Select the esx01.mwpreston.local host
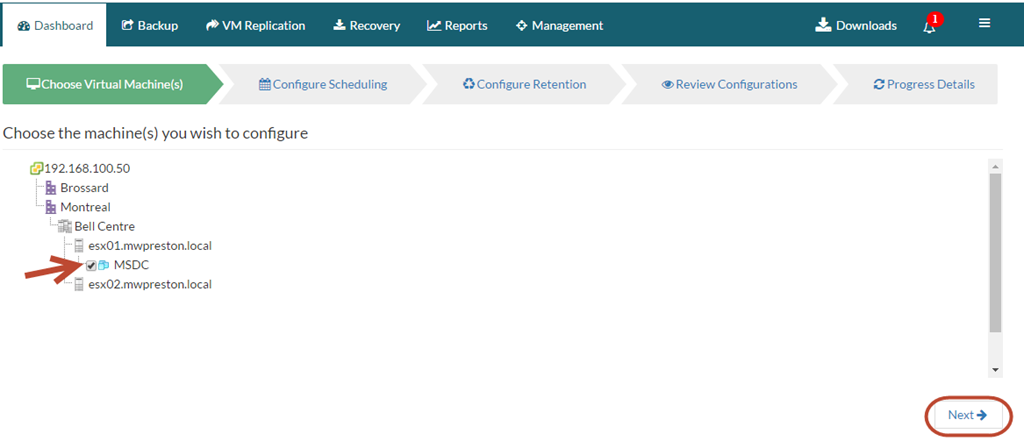 pos(150,246)
